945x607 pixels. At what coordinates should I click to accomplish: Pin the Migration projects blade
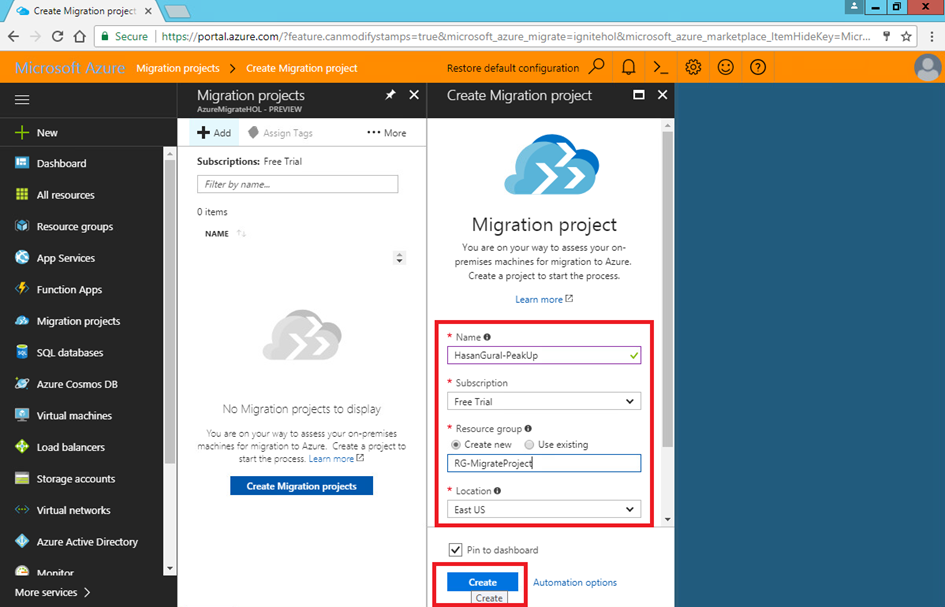click(x=391, y=95)
